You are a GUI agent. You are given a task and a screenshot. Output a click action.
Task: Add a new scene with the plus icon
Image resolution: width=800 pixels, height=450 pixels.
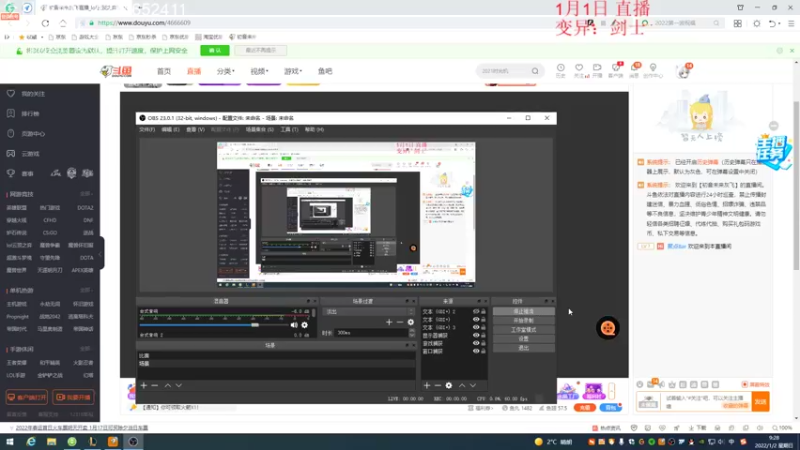click(x=144, y=386)
